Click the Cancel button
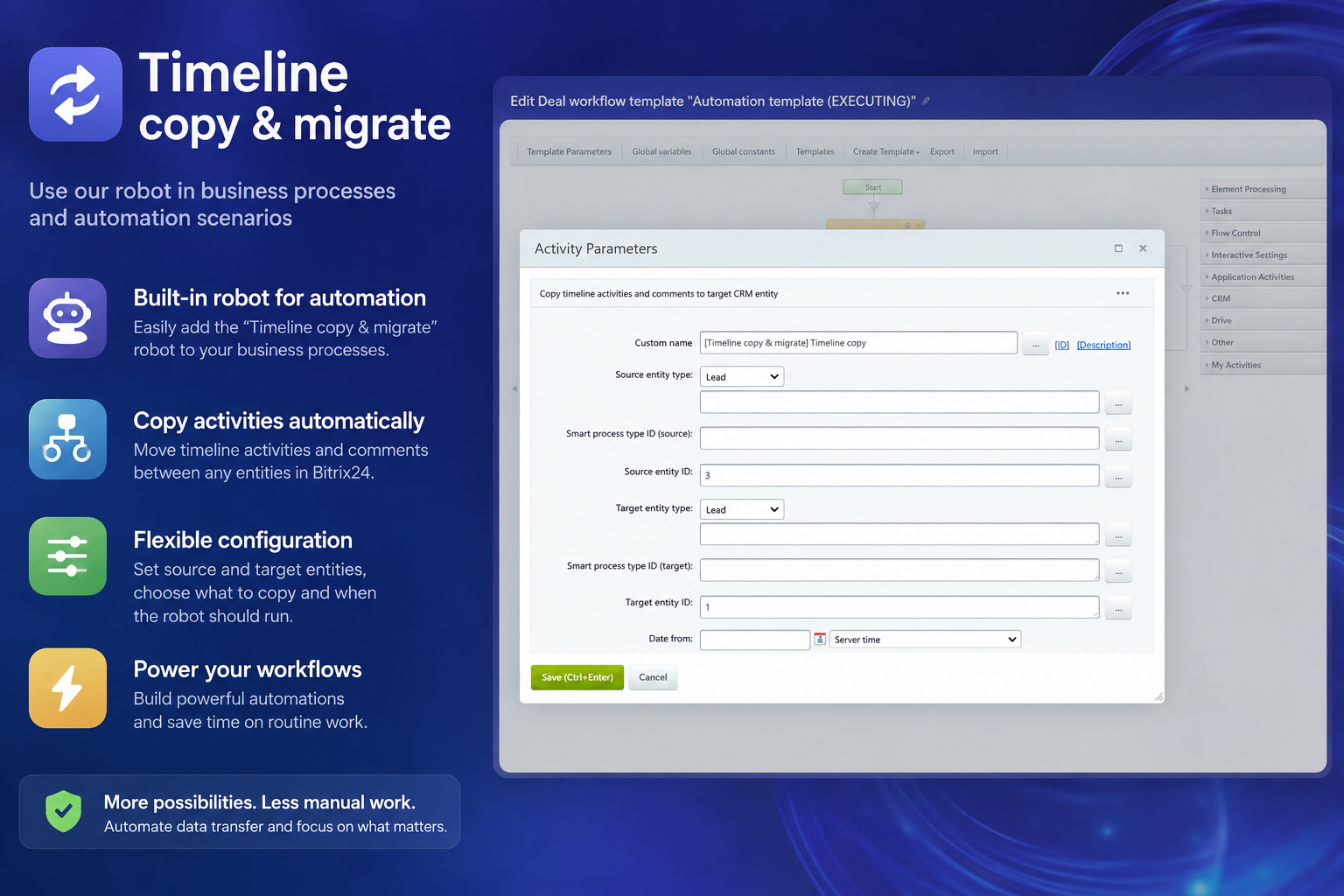Viewport: 1344px width, 896px height. click(x=653, y=677)
